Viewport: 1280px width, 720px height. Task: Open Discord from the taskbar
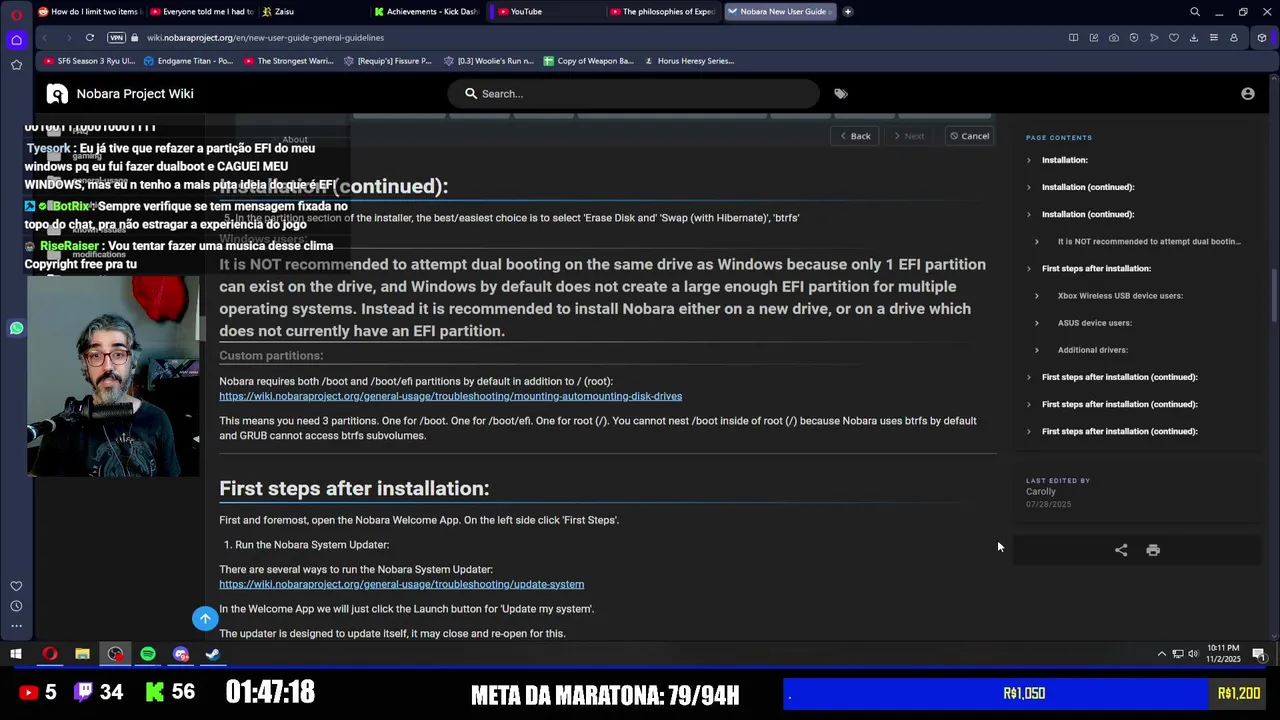[x=180, y=655]
